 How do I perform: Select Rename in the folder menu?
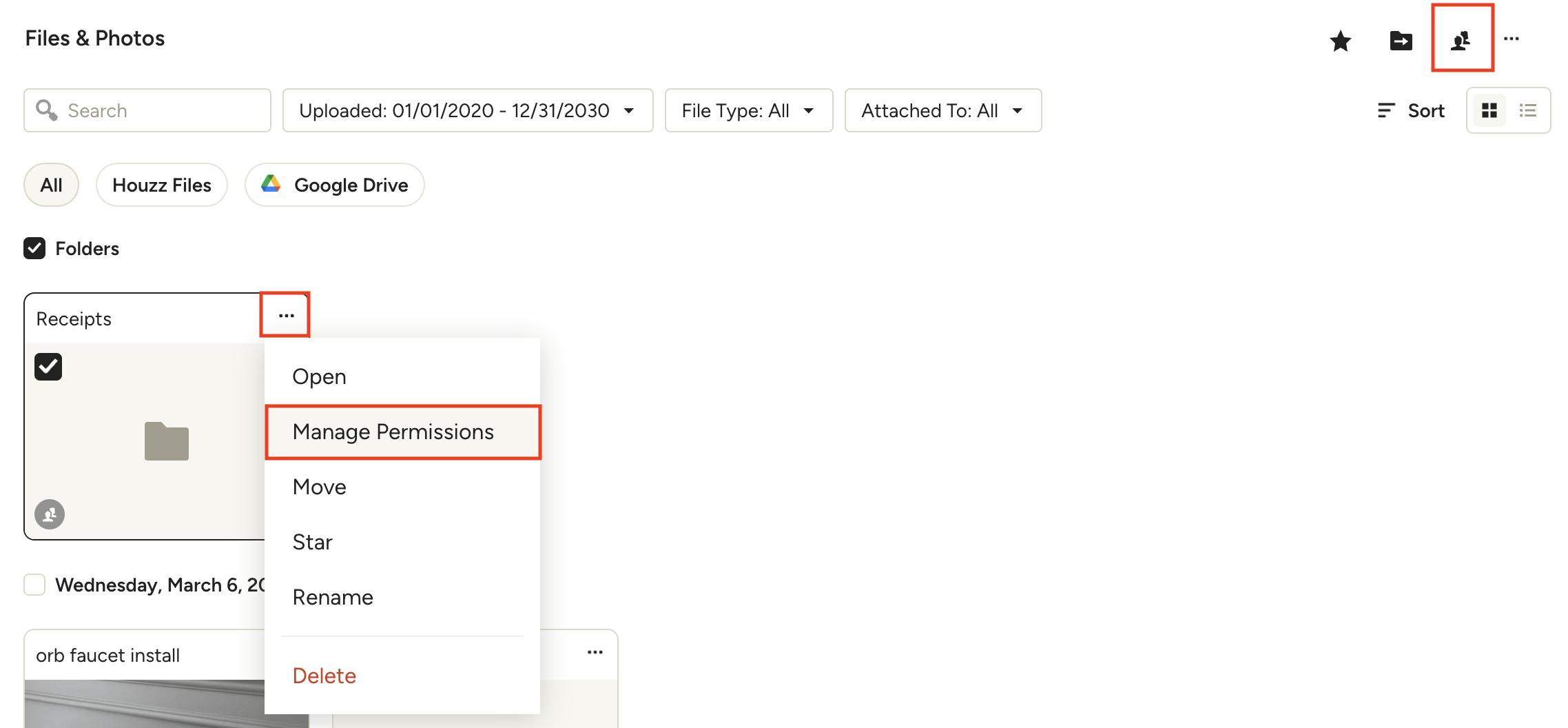pos(333,597)
